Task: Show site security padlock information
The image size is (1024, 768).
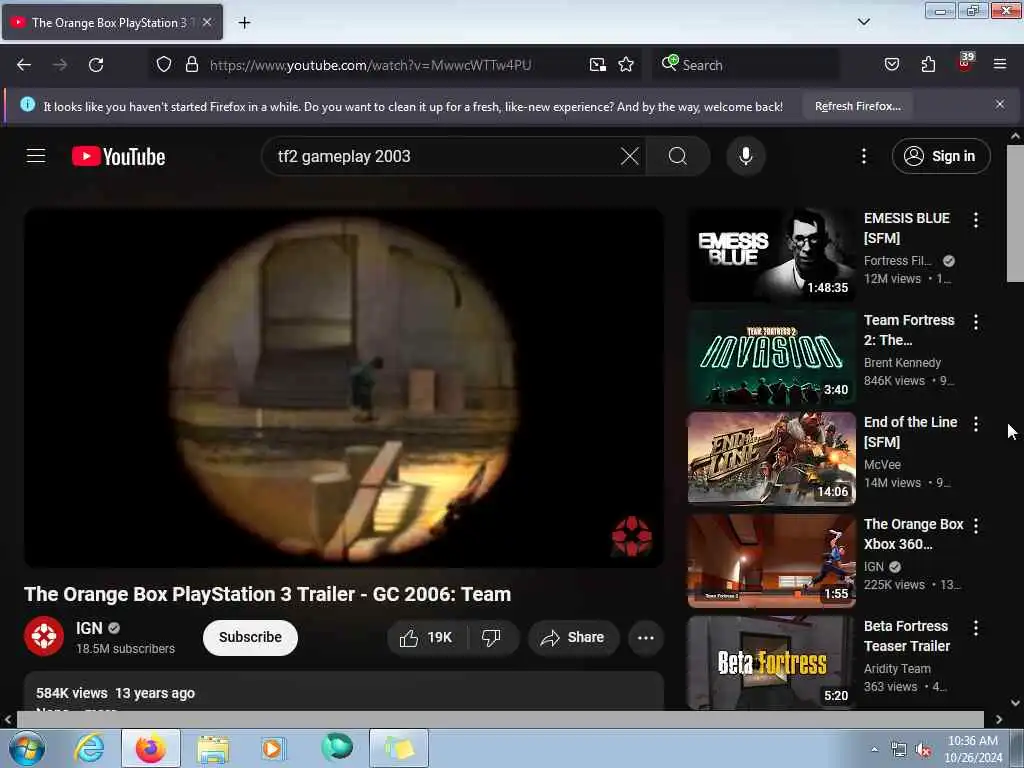Action: [191, 64]
